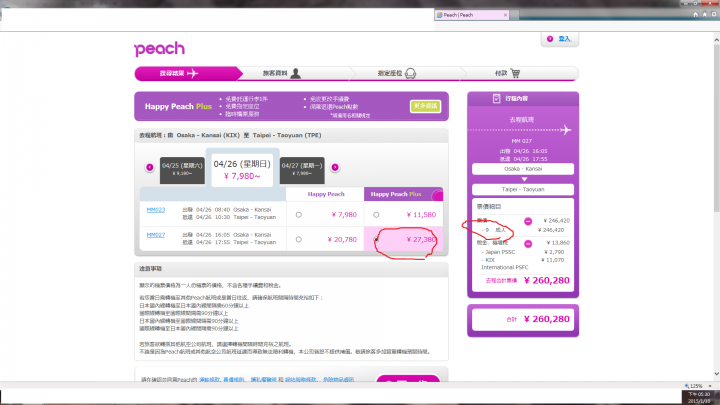Select Happy Peach fare ¥7,980 for MM023
Viewport: 720px width, 405px height.
pyautogui.click(x=298, y=214)
